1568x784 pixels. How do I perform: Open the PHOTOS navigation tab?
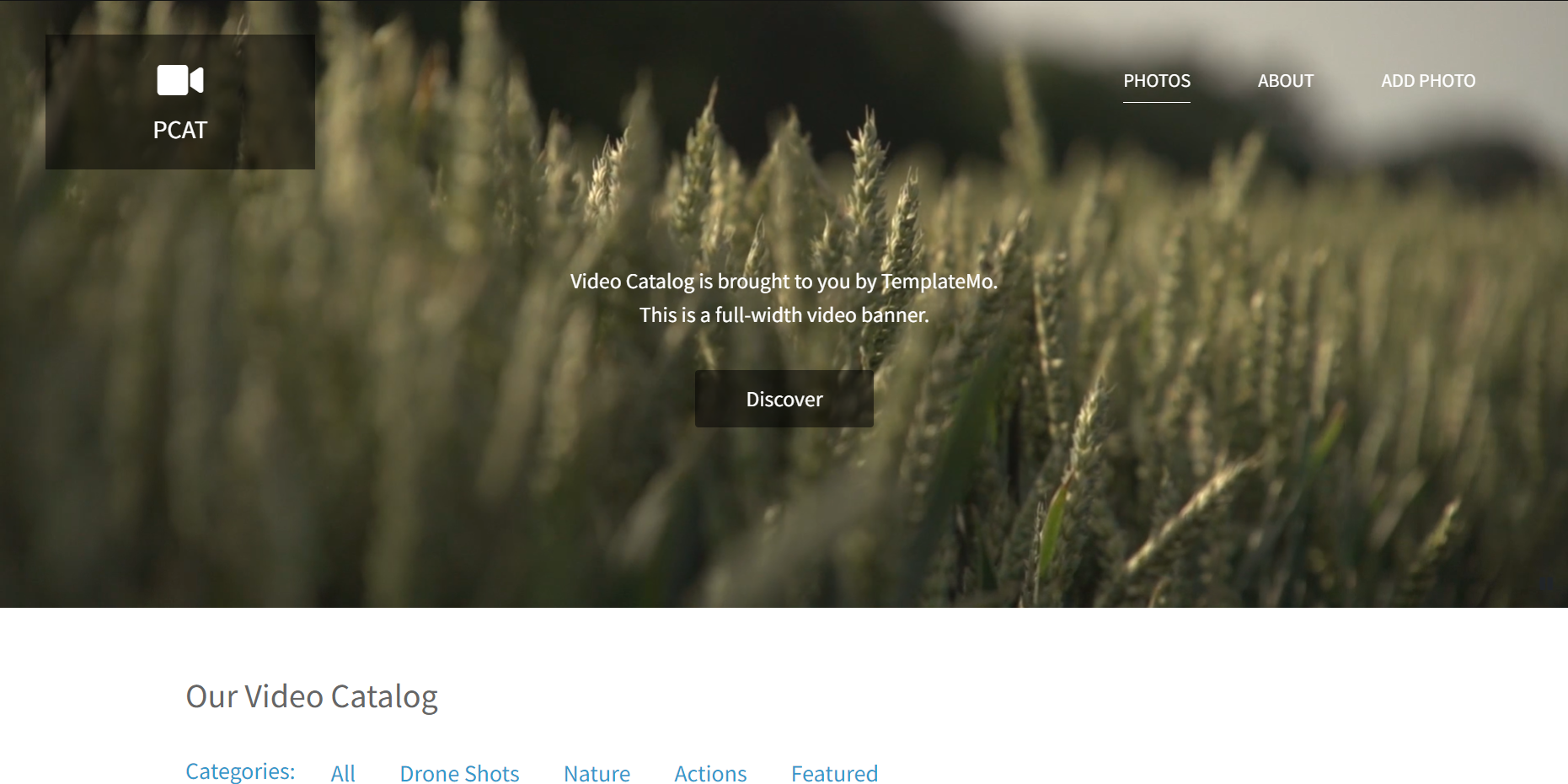[1157, 81]
